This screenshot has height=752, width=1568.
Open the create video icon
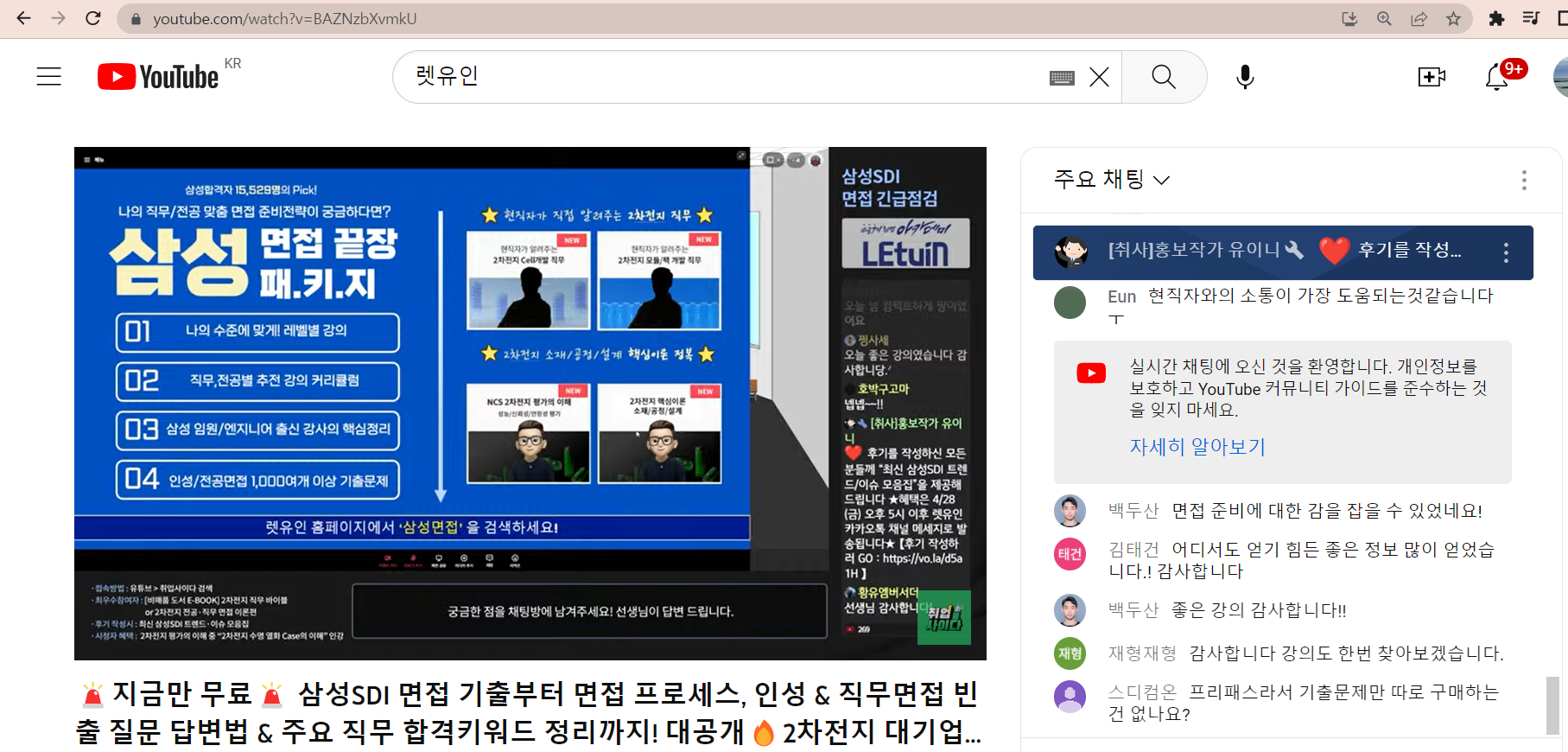pyautogui.click(x=1432, y=78)
